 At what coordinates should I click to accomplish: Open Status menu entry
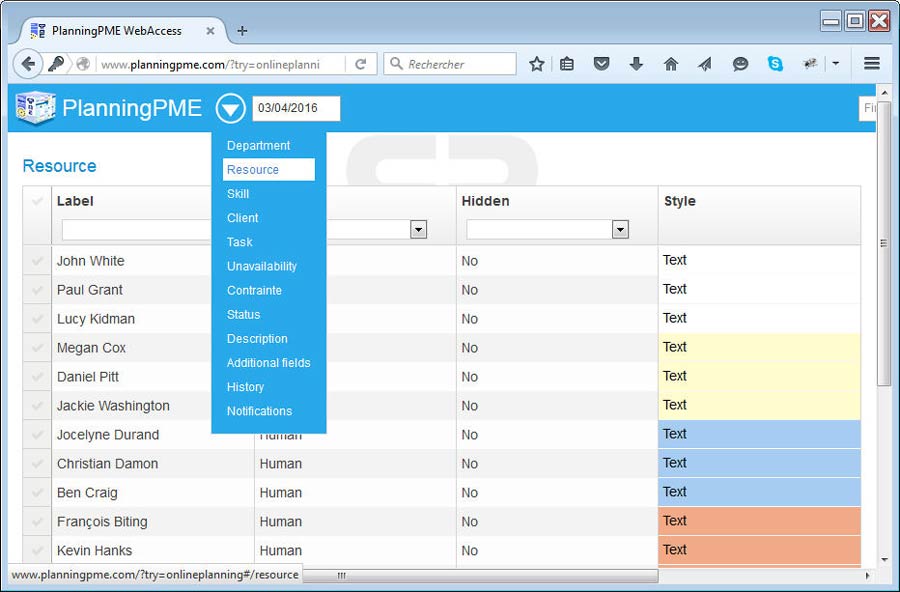[x=243, y=315]
